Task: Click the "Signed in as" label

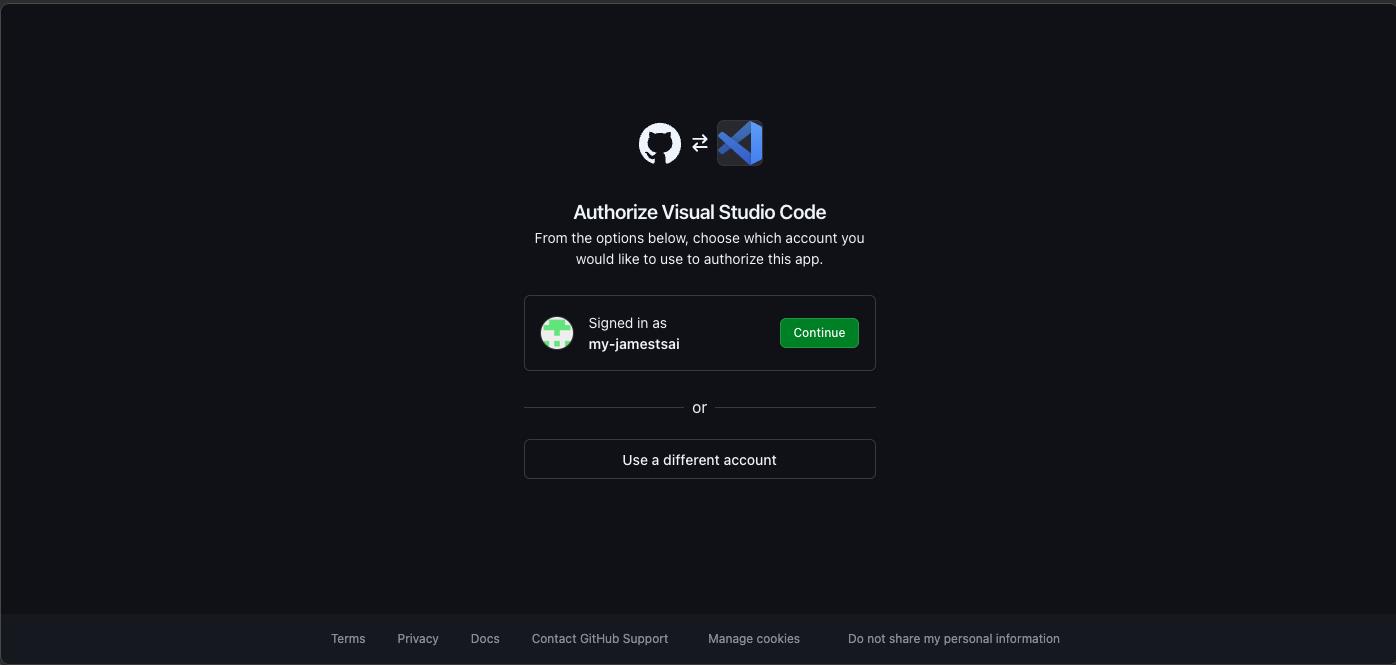Action: [x=627, y=323]
